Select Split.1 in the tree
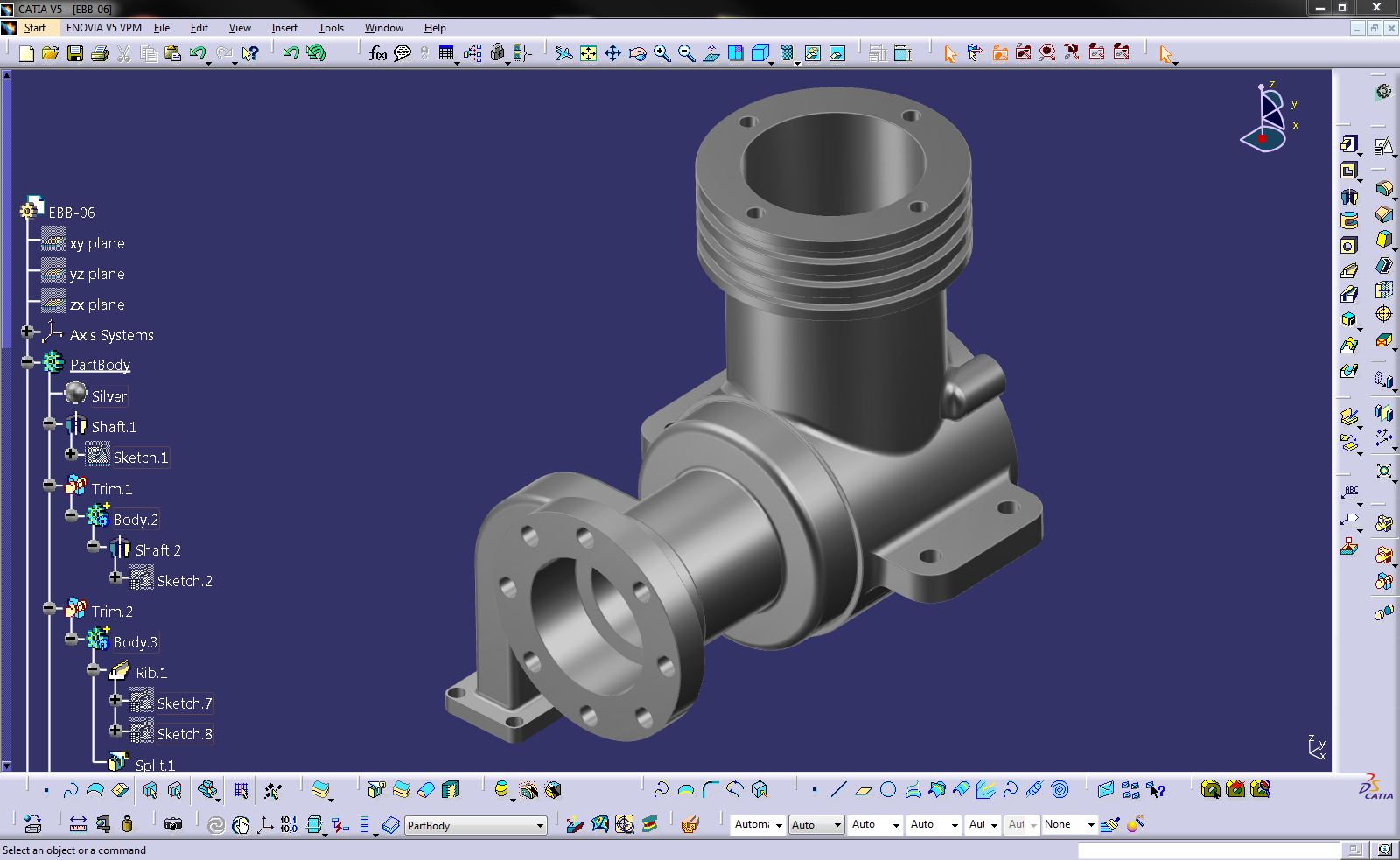 tap(155, 765)
